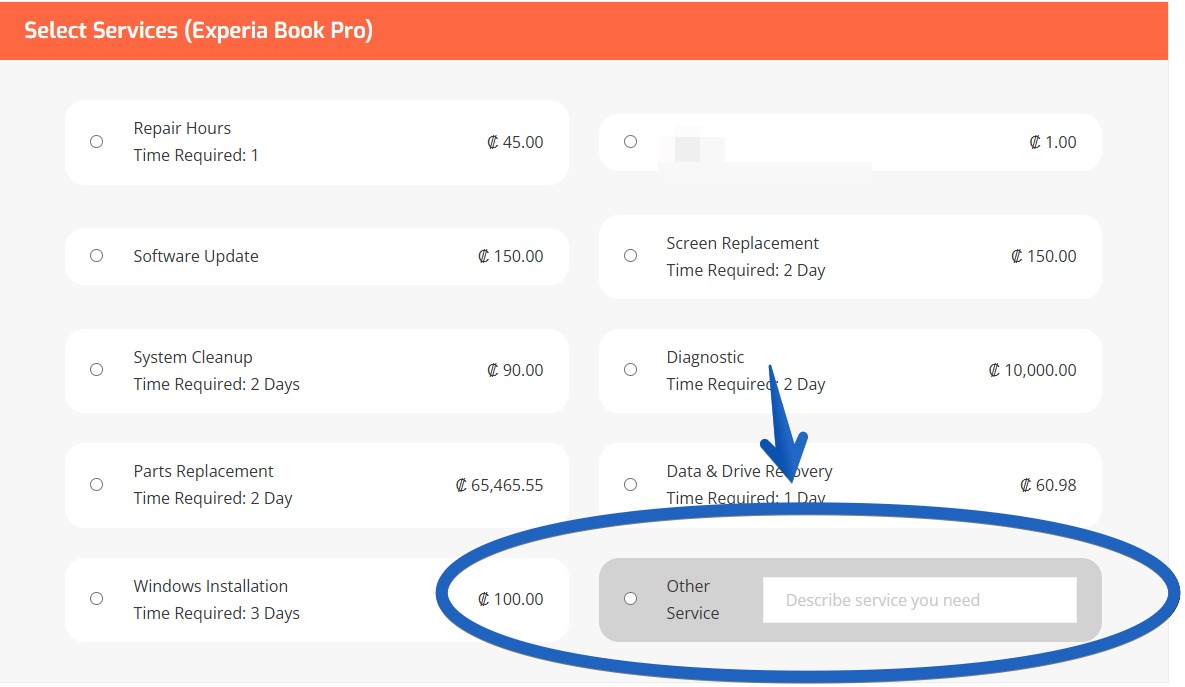Click the Select Services (Experia Book Pro) heading
Viewport: 1185px width, 687px height.
pos(199,30)
